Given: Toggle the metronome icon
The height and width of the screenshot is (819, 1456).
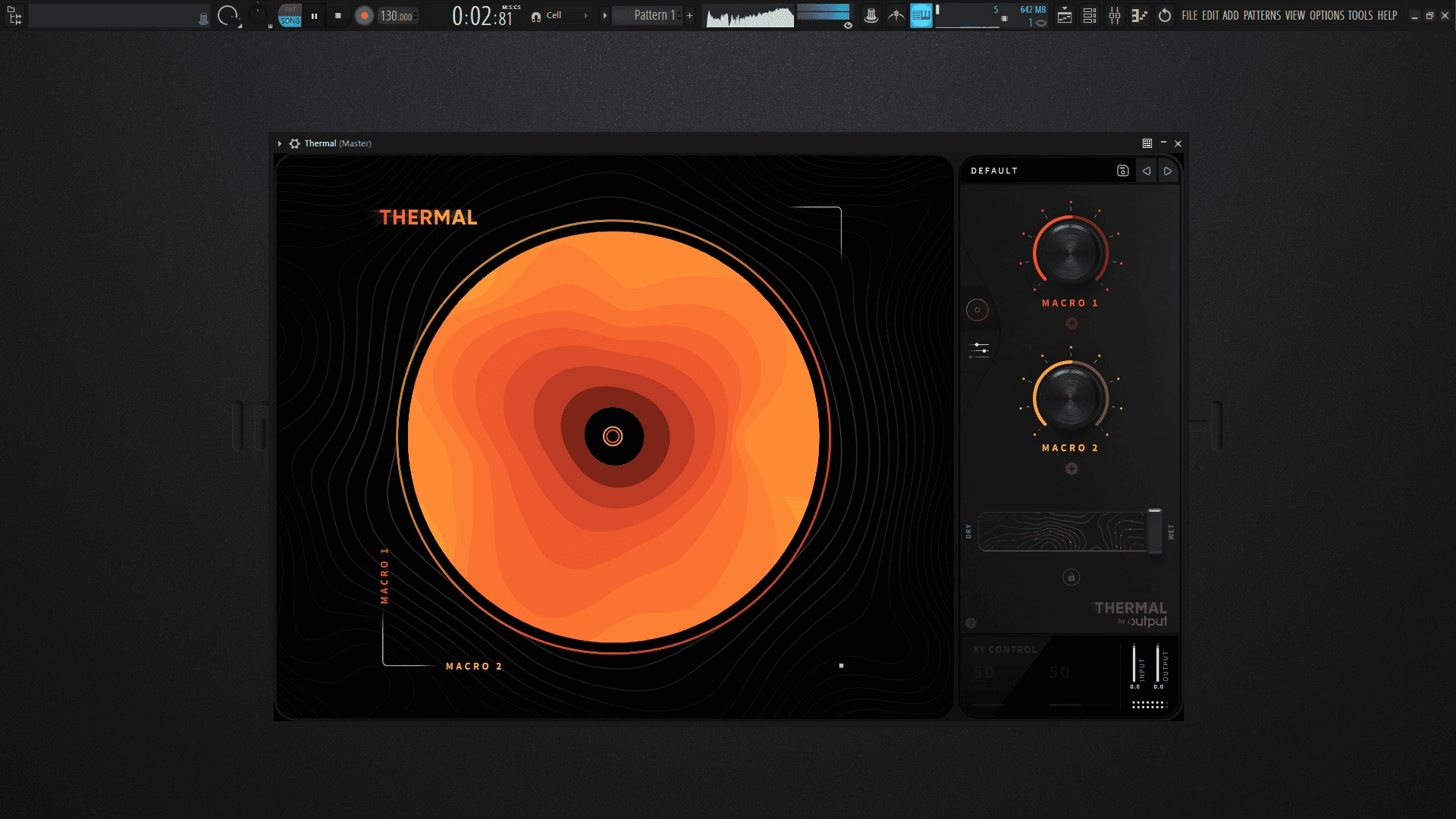Looking at the screenshot, I should (x=871, y=15).
